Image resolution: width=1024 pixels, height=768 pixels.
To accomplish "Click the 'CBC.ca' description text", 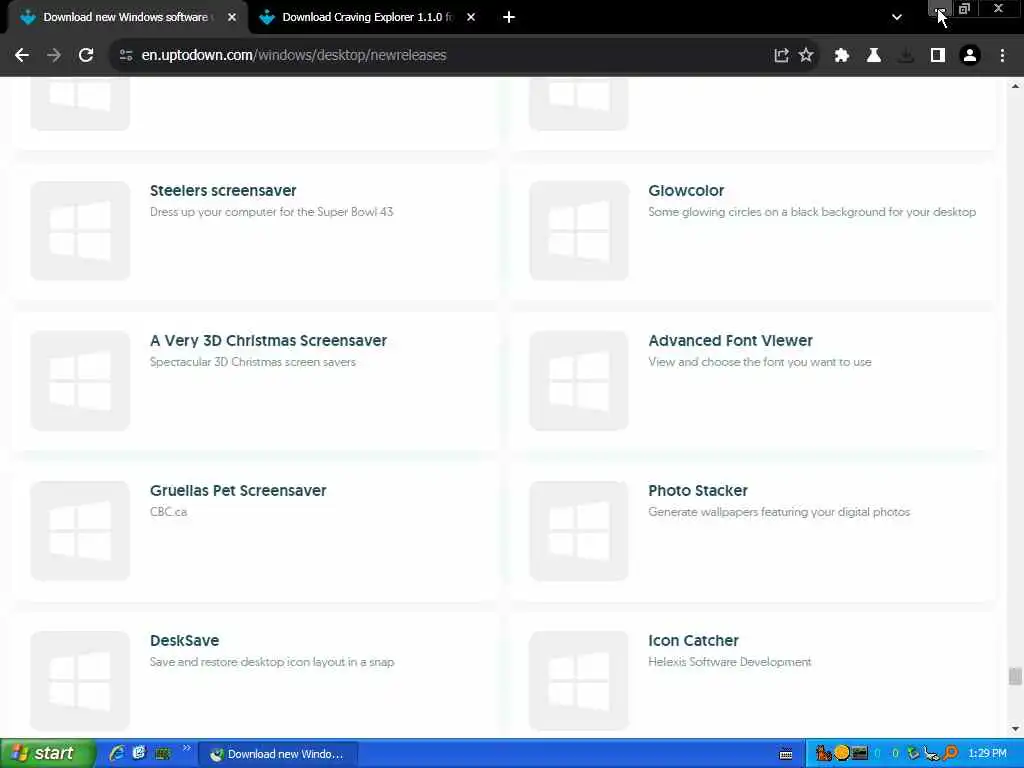I will 168,512.
